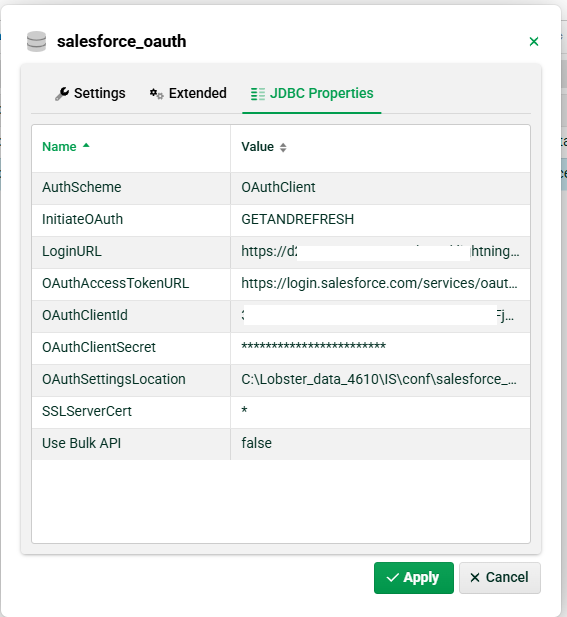
Task: Sort the table by Value column
Action: click(257, 147)
